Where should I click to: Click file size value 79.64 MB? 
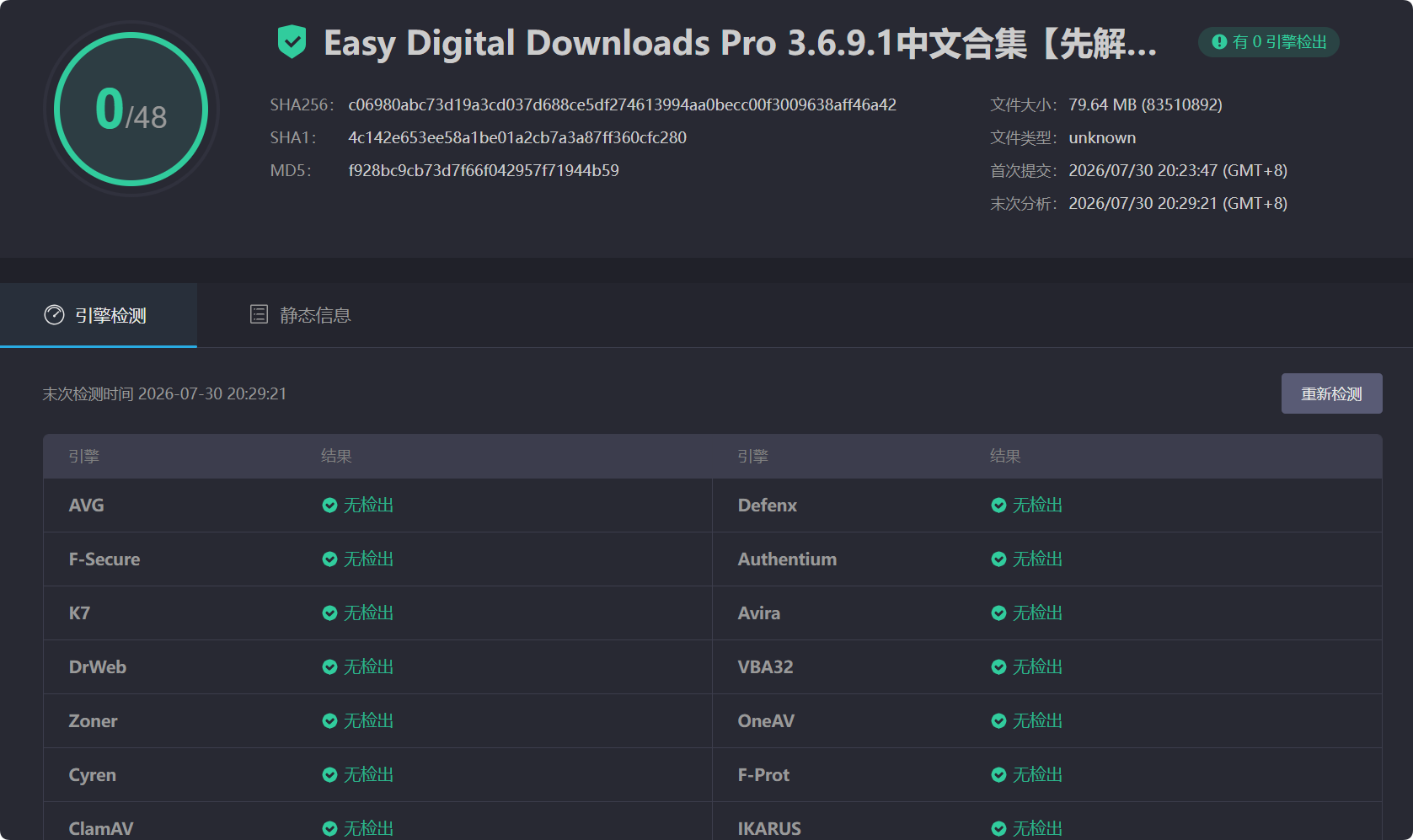(1145, 104)
